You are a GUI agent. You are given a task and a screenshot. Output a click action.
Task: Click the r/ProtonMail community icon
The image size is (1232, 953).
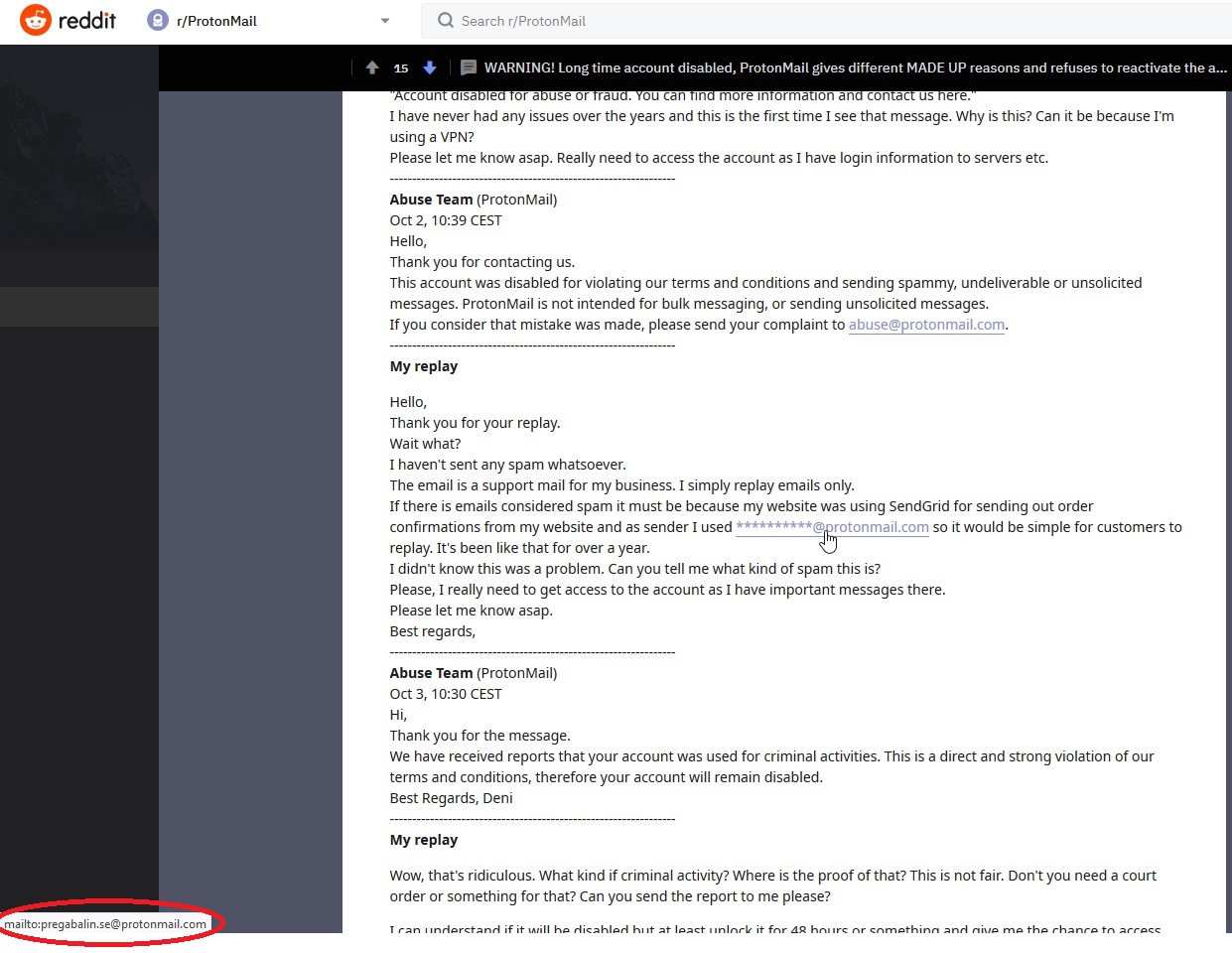[x=158, y=20]
